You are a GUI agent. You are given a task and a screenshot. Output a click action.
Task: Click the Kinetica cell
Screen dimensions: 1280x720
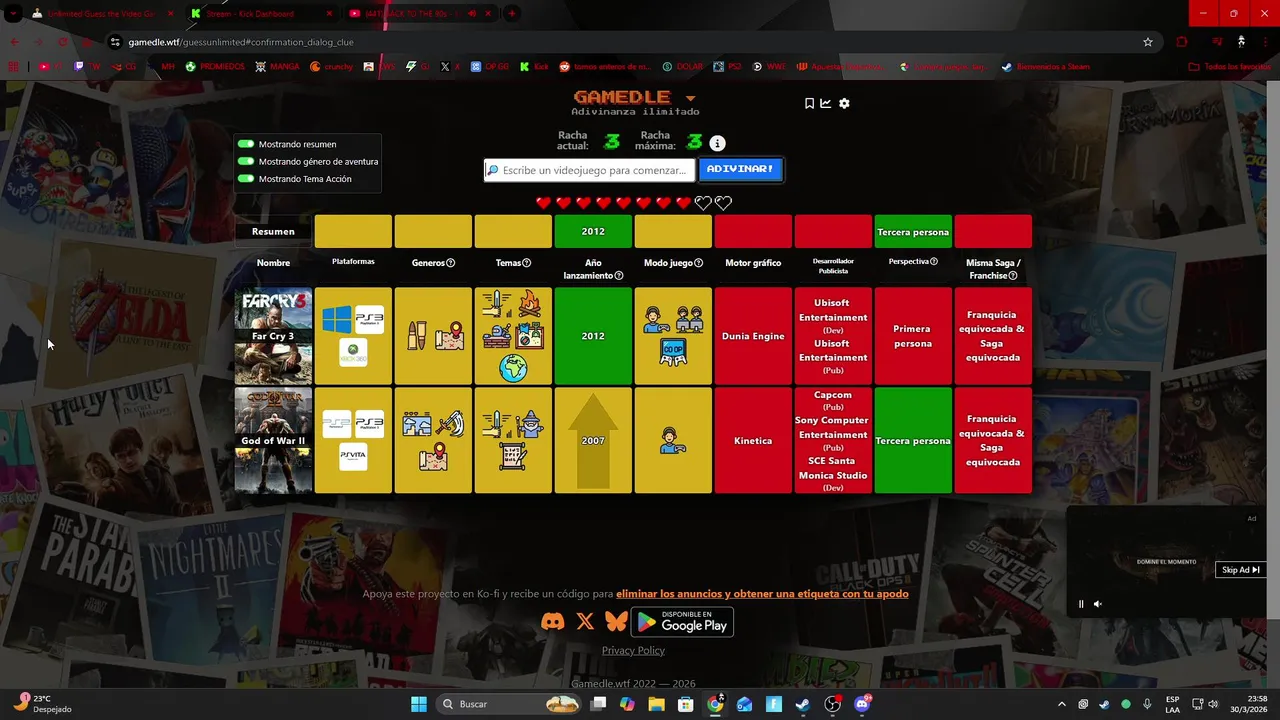point(753,441)
